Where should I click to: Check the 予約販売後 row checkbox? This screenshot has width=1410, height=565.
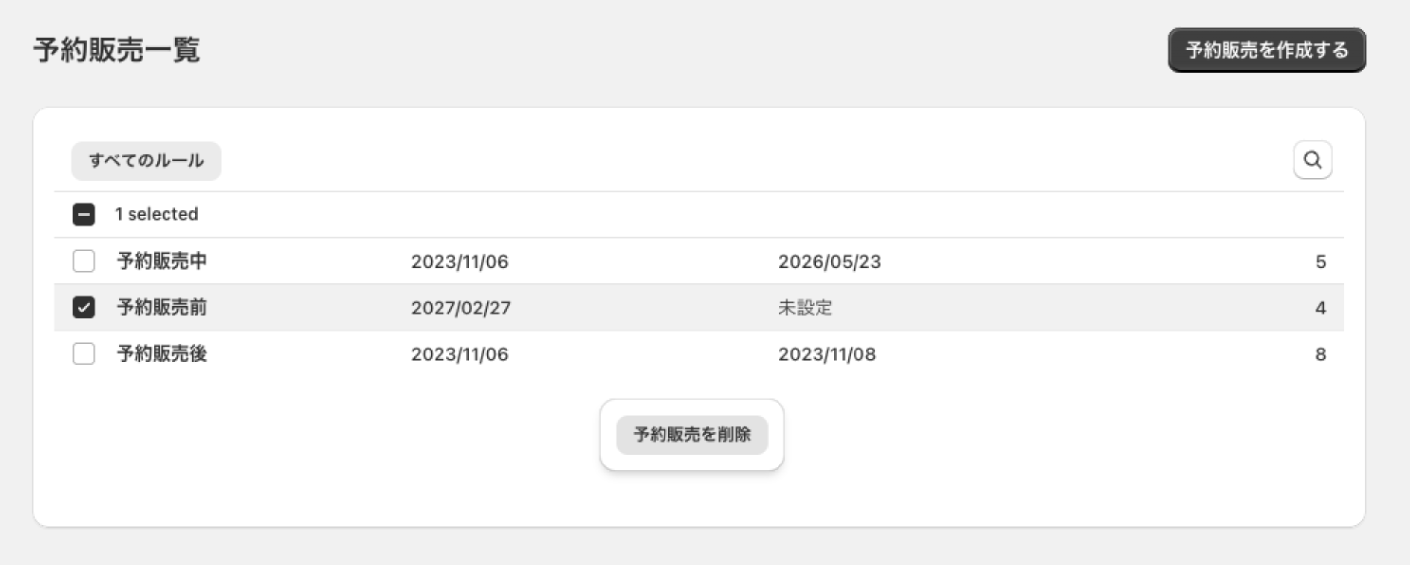point(84,354)
